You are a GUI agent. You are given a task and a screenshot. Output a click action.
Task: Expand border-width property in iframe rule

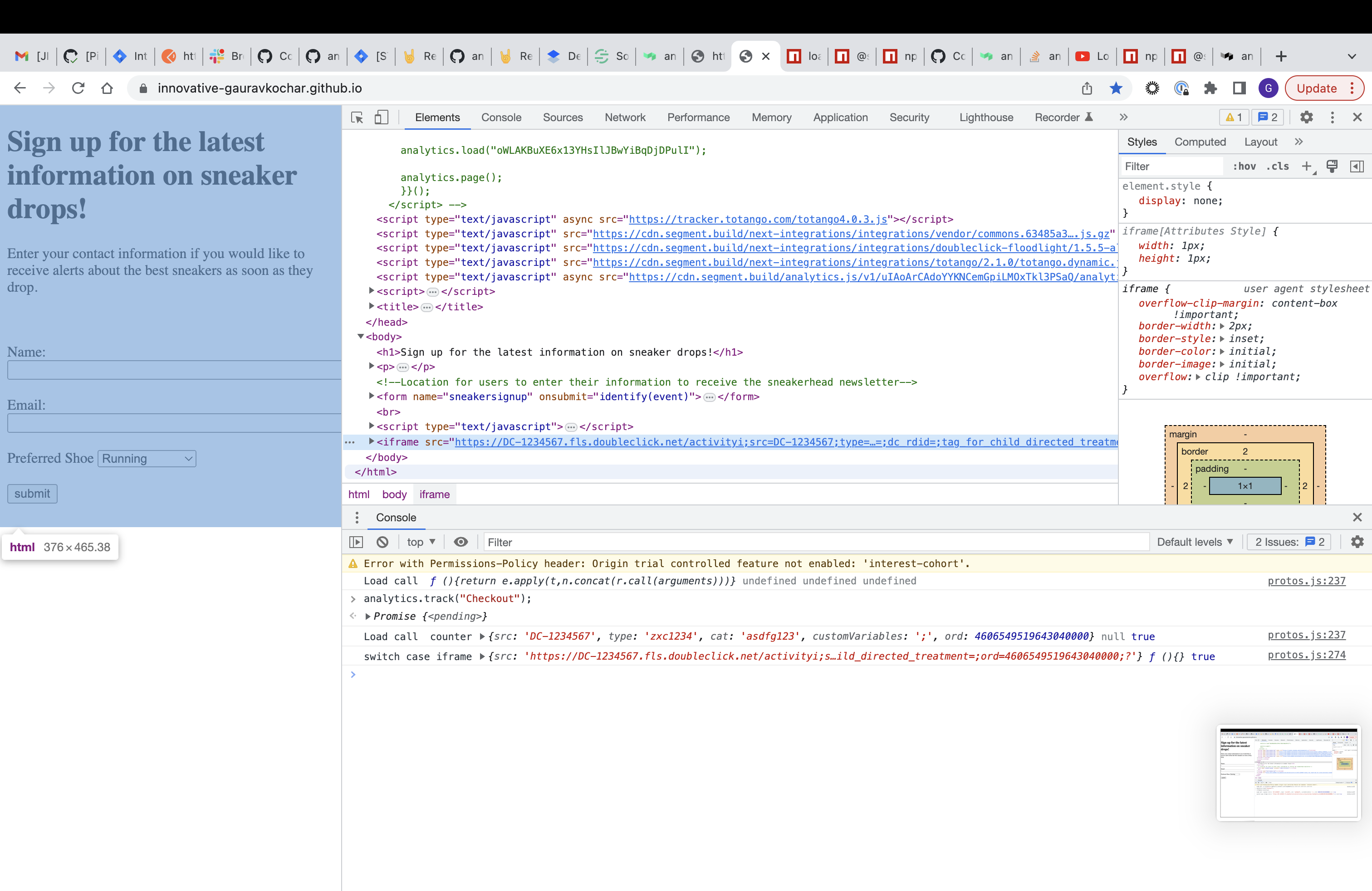(x=1222, y=326)
